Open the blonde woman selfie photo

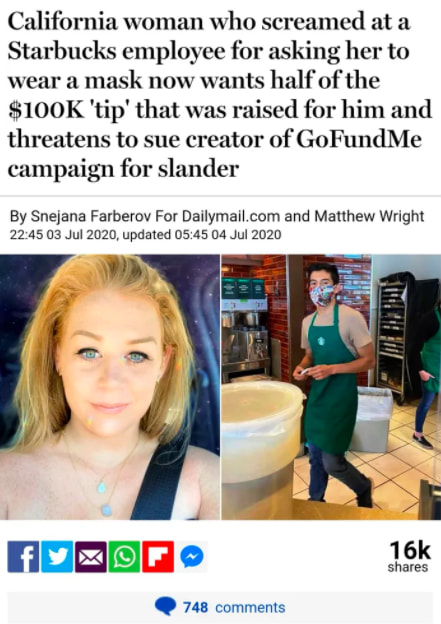(110, 387)
